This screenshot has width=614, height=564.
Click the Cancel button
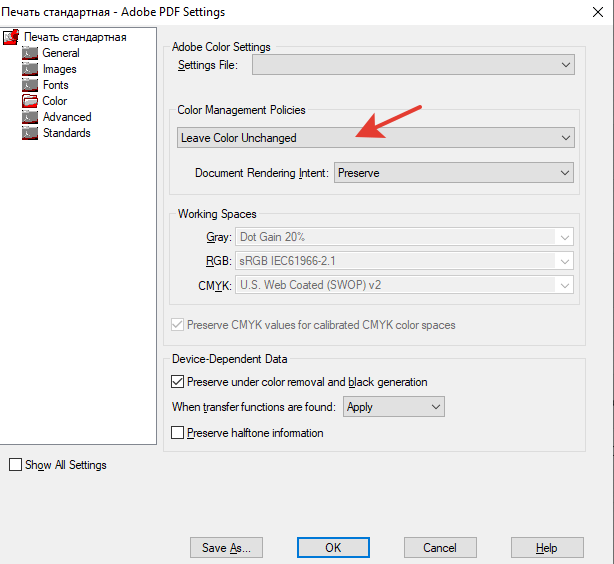point(440,548)
